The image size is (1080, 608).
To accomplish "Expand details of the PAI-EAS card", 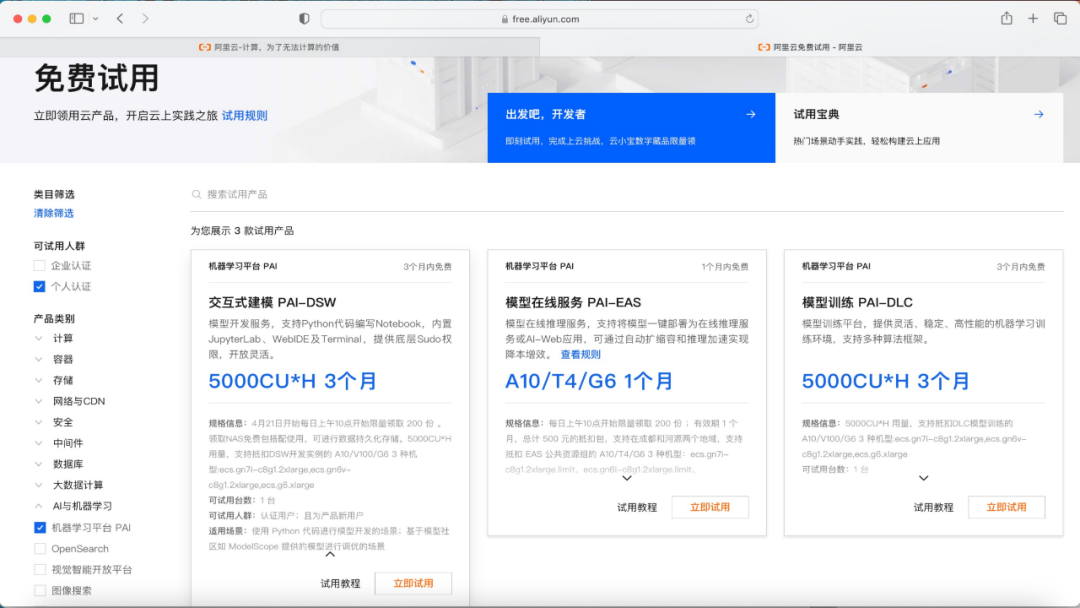I will 627,478.
